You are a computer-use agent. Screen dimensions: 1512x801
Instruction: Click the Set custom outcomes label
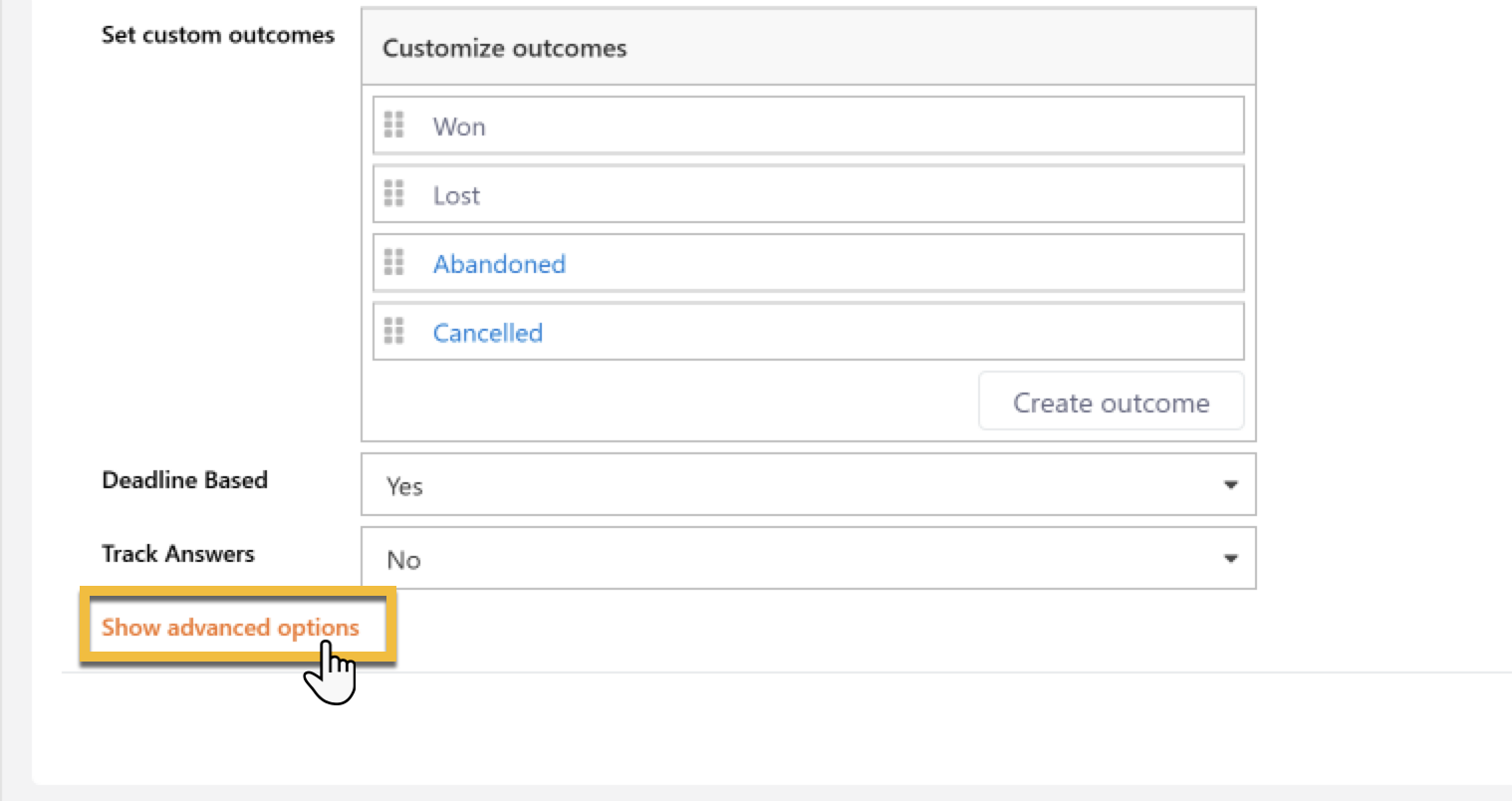click(x=217, y=35)
